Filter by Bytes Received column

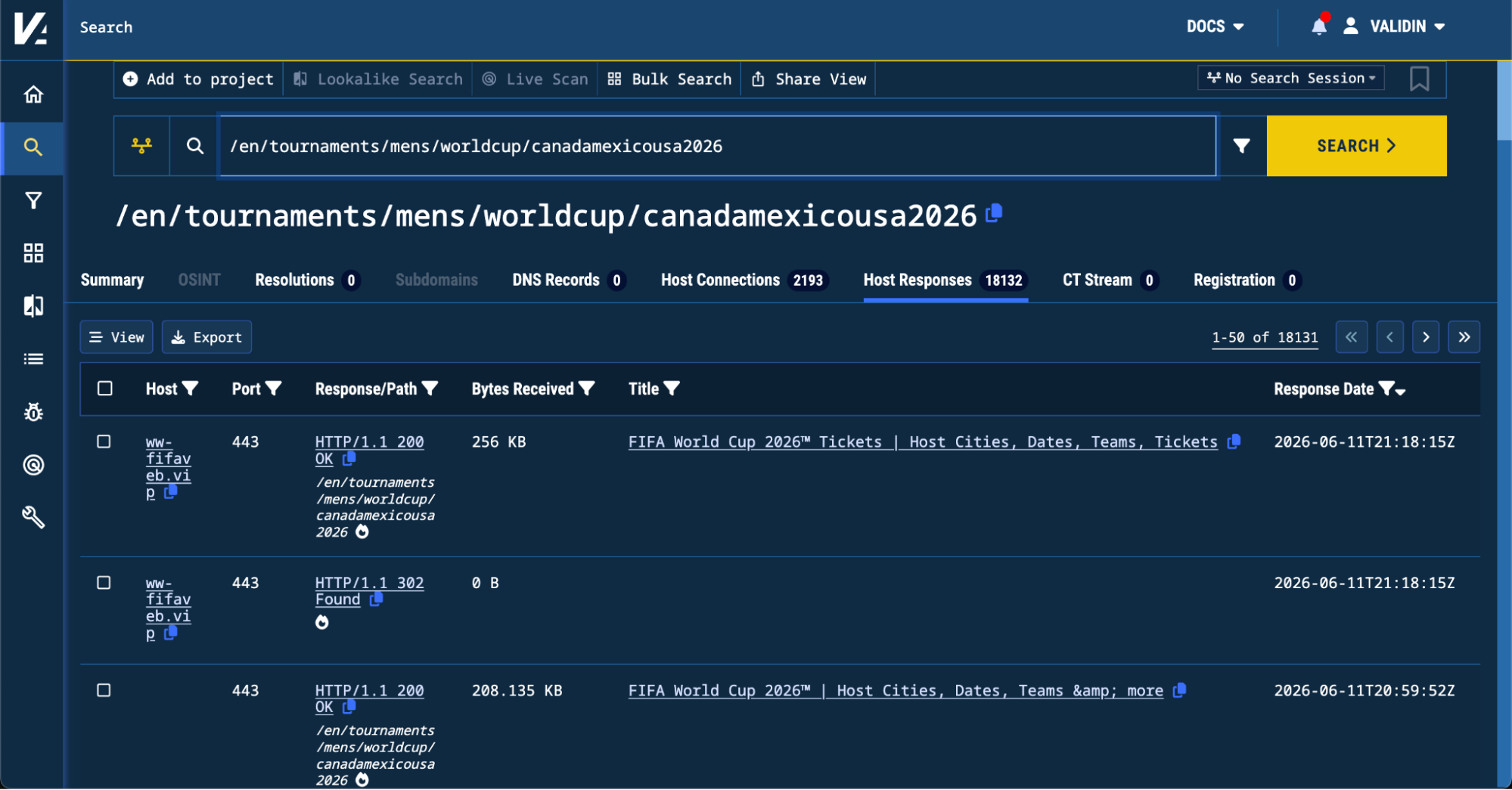(x=587, y=389)
